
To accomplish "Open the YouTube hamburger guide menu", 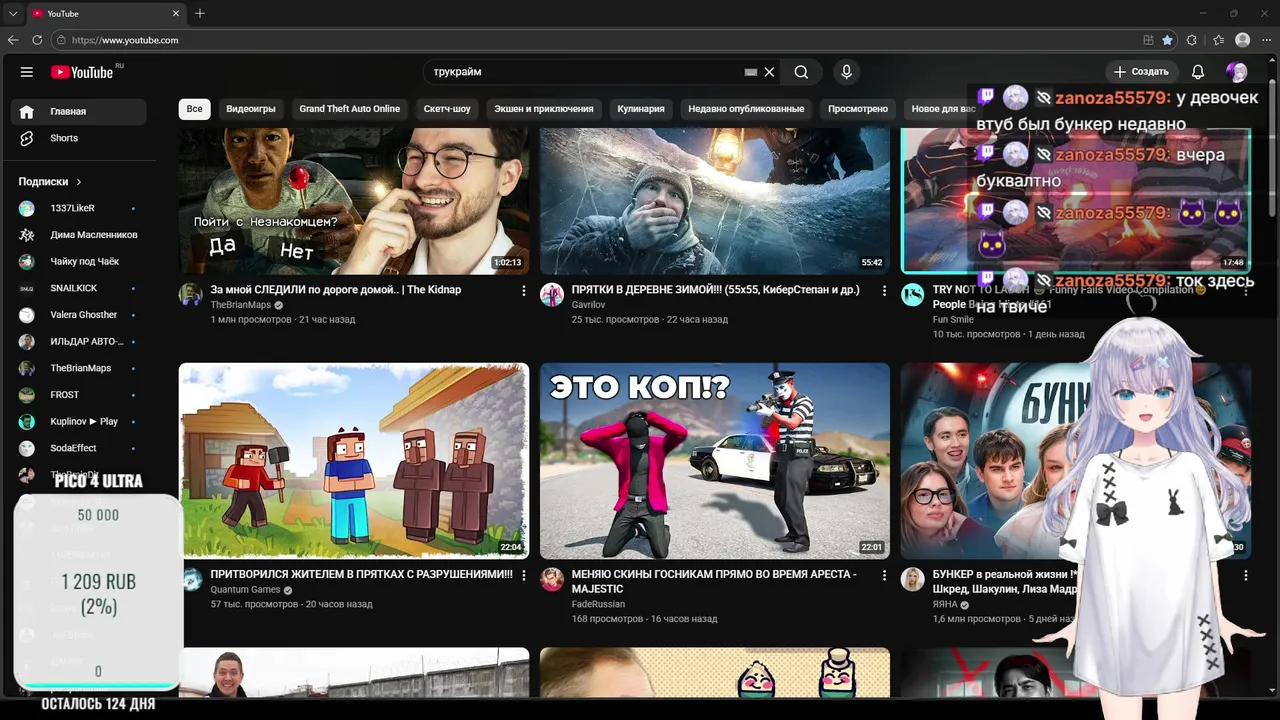I will tap(27, 72).
